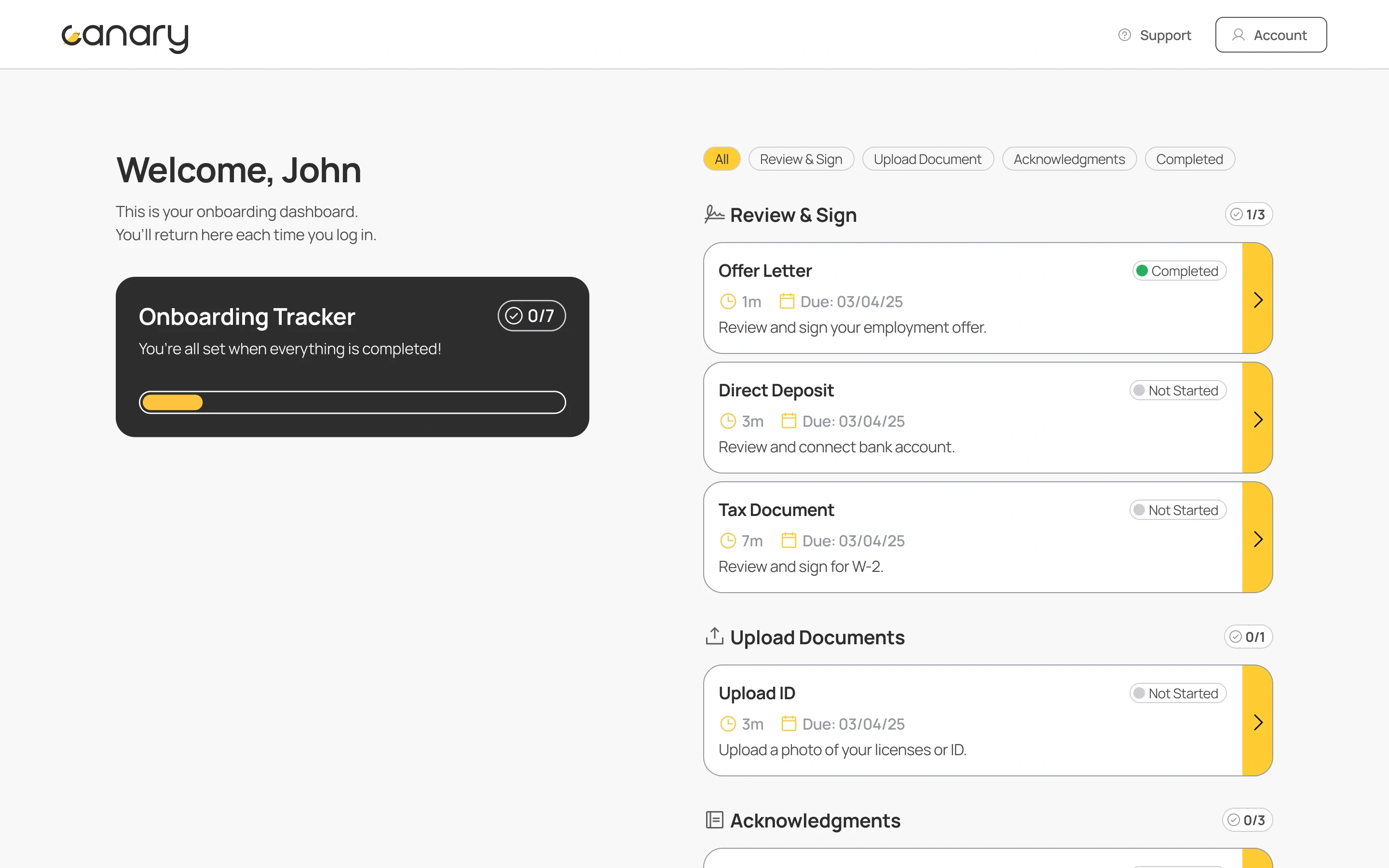
Task: Click the Onboarding Tracker 0/7 checkmark badge
Action: click(531, 316)
